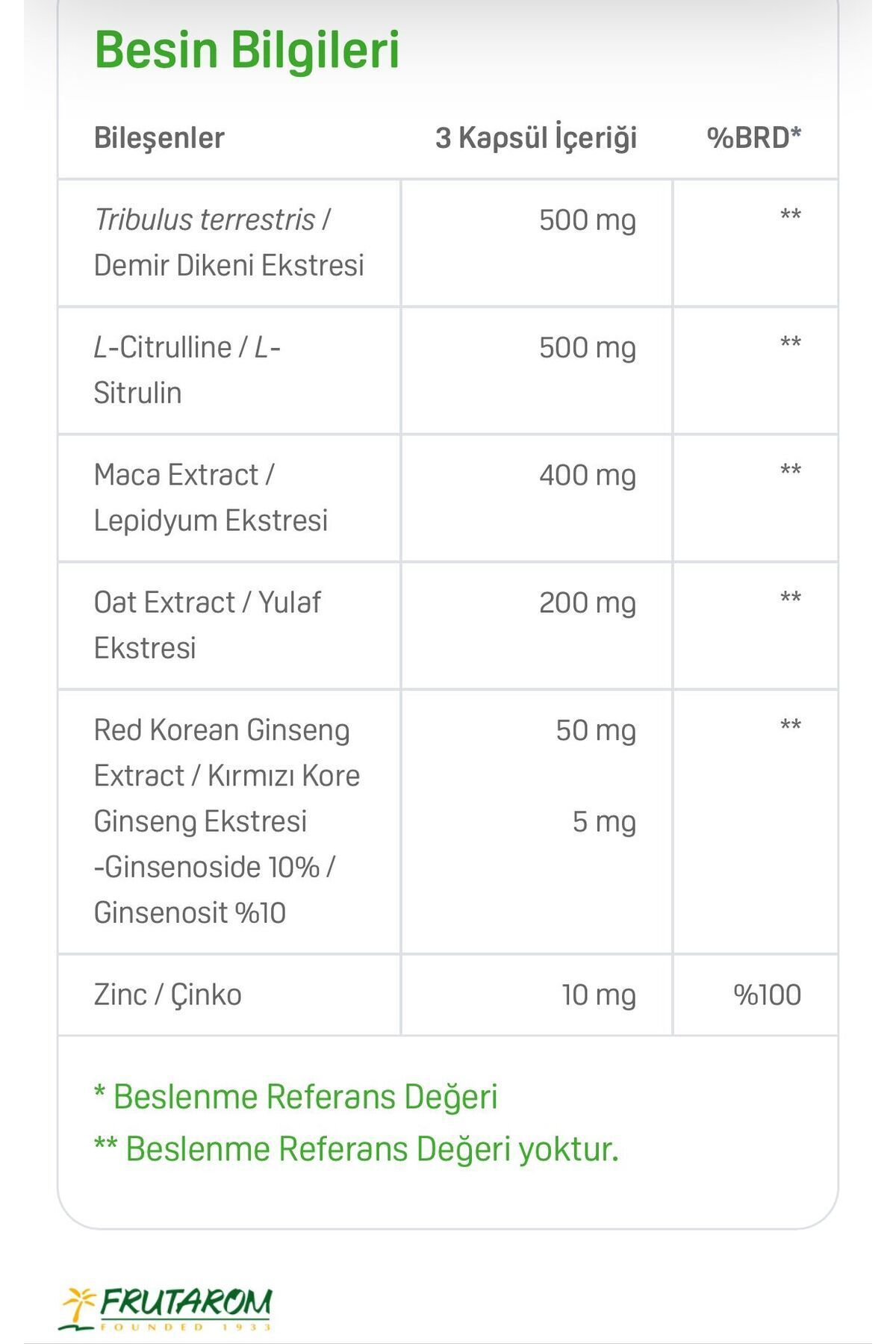Click the Oat Extract Yulaf Ekstresi cell

point(229,626)
